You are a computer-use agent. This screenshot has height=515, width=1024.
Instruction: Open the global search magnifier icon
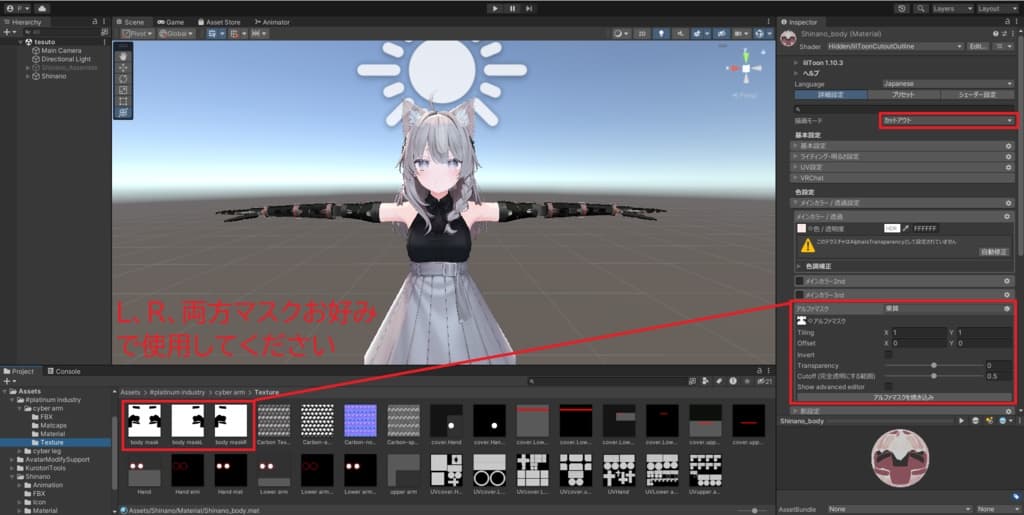point(920,8)
